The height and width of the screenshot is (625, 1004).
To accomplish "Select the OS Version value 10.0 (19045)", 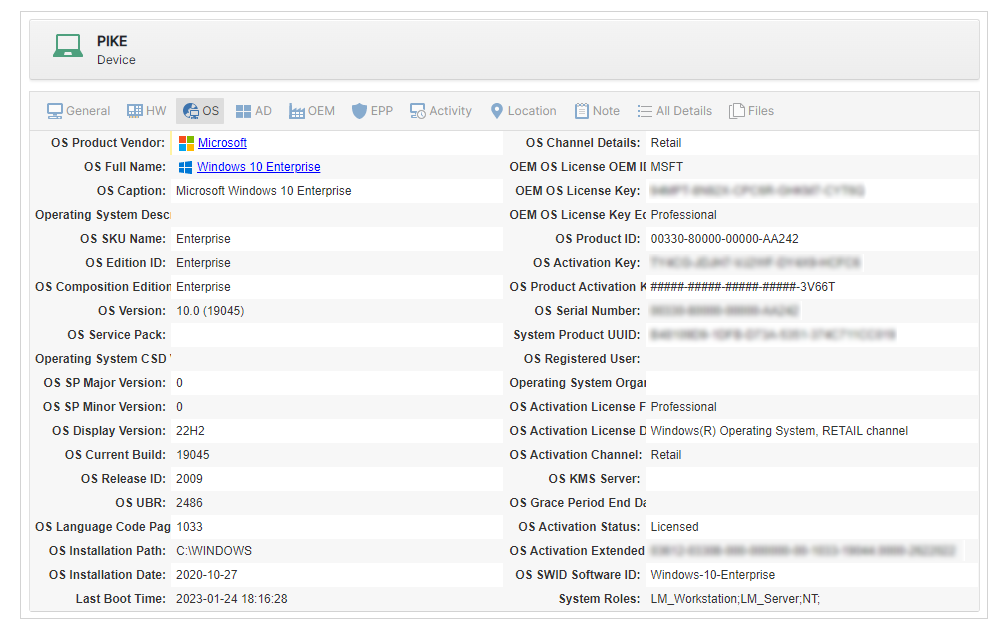I will click(x=210, y=311).
